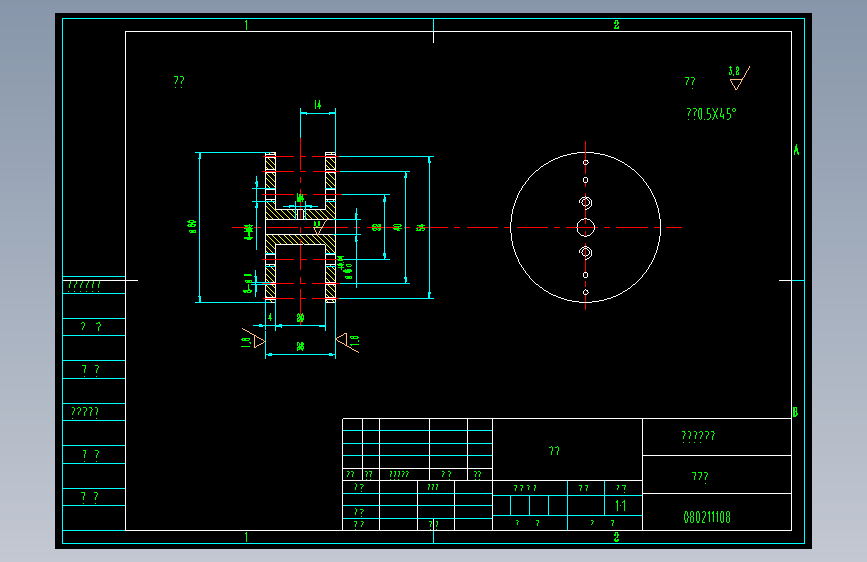Click the 4 dimension below the section view
The height and width of the screenshot is (562, 867).
tap(270, 318)
